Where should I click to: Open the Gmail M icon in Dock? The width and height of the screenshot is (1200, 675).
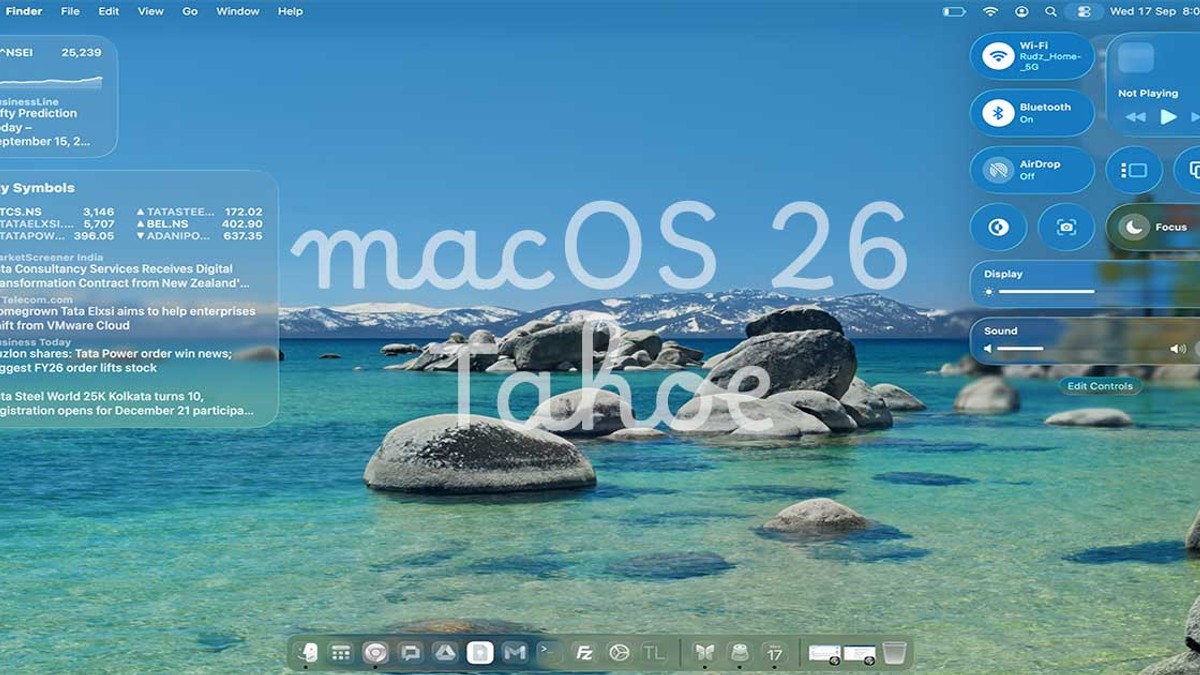click(514, 653)
